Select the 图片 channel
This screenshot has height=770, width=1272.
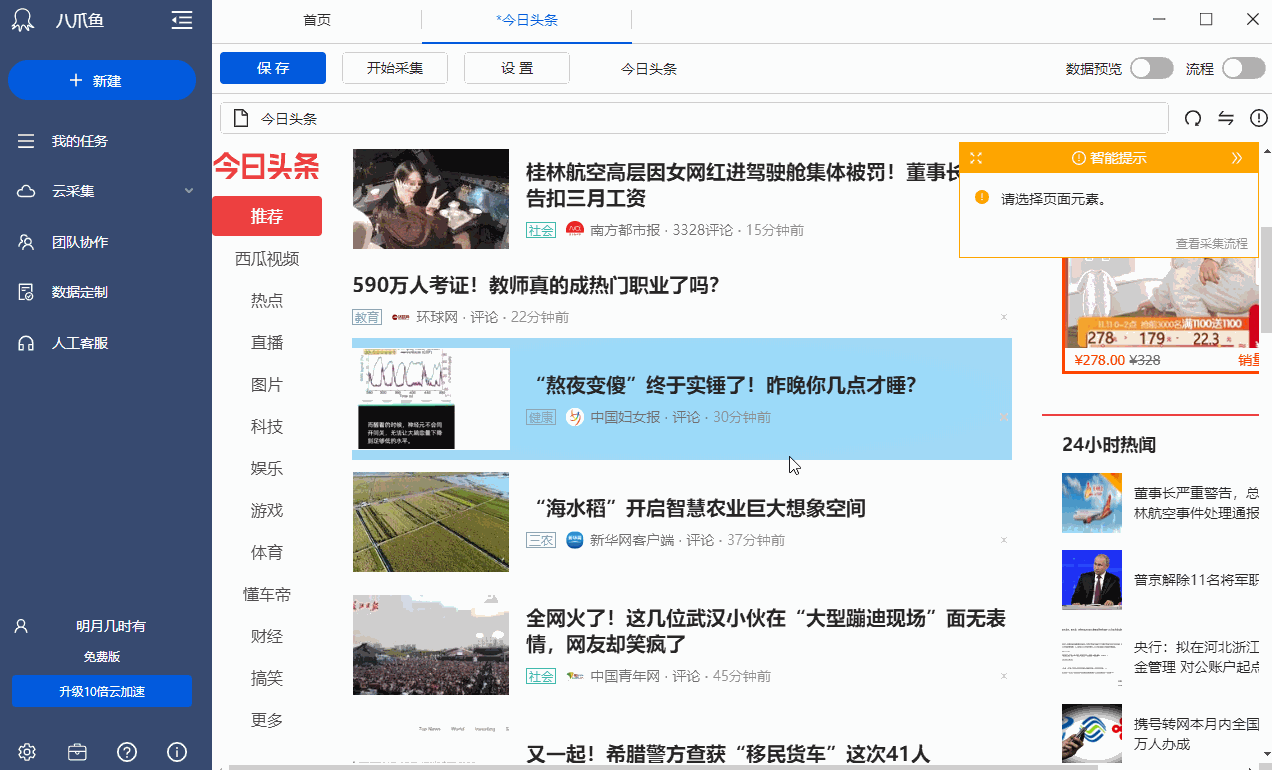tap(267, 385)
